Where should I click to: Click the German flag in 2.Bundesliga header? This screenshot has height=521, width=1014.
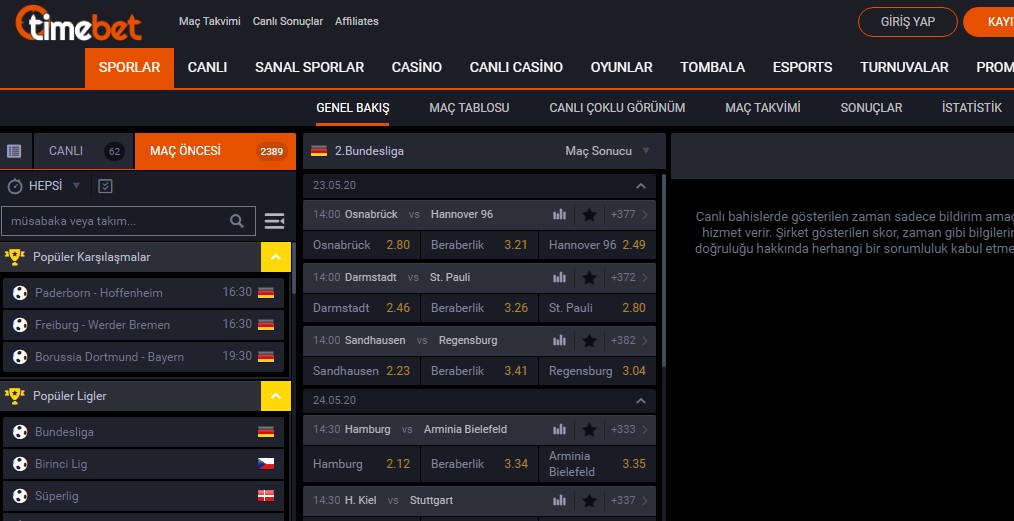point(319,151)
